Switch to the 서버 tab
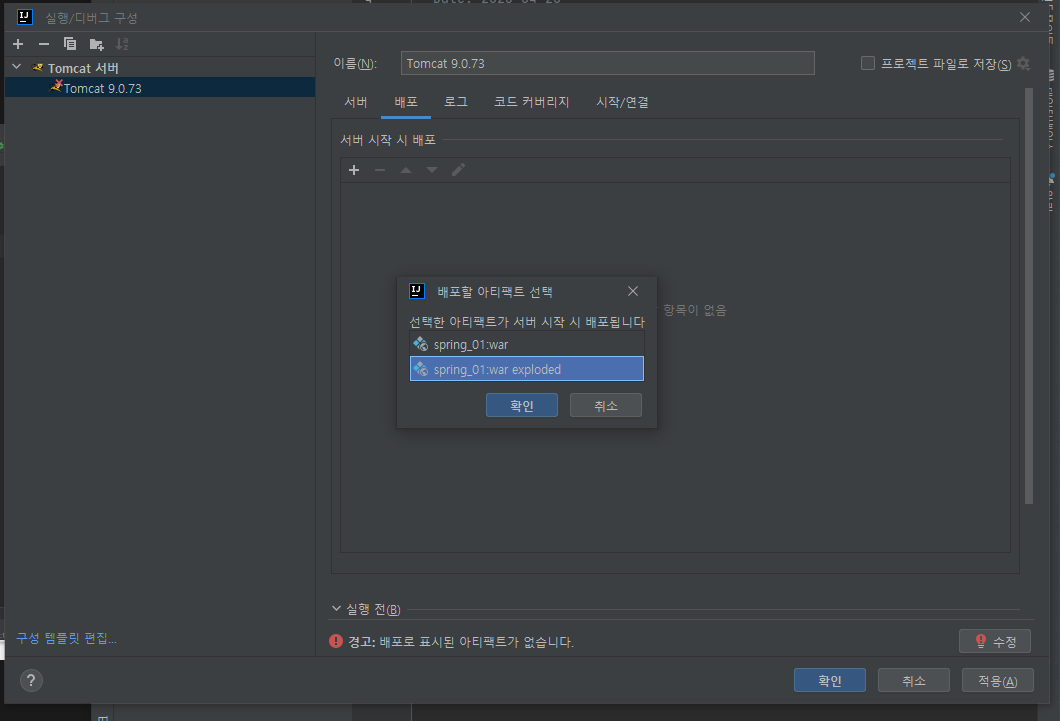Screen dimensions: 1060x721 [356, 102]
